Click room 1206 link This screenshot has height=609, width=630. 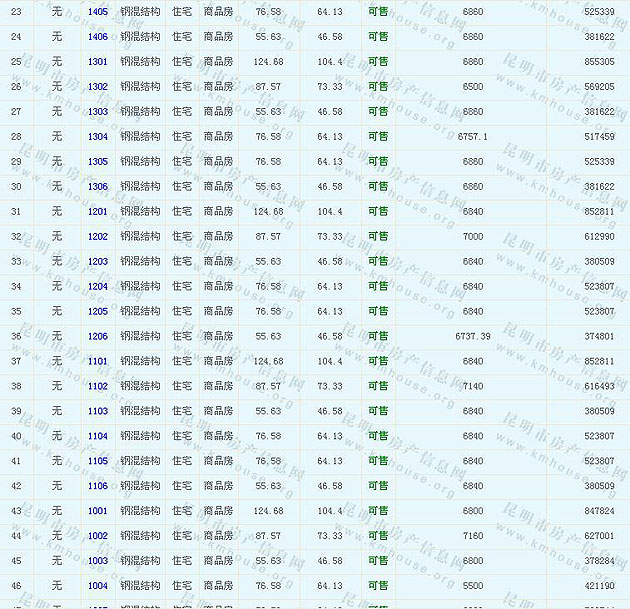coord(97,336)
